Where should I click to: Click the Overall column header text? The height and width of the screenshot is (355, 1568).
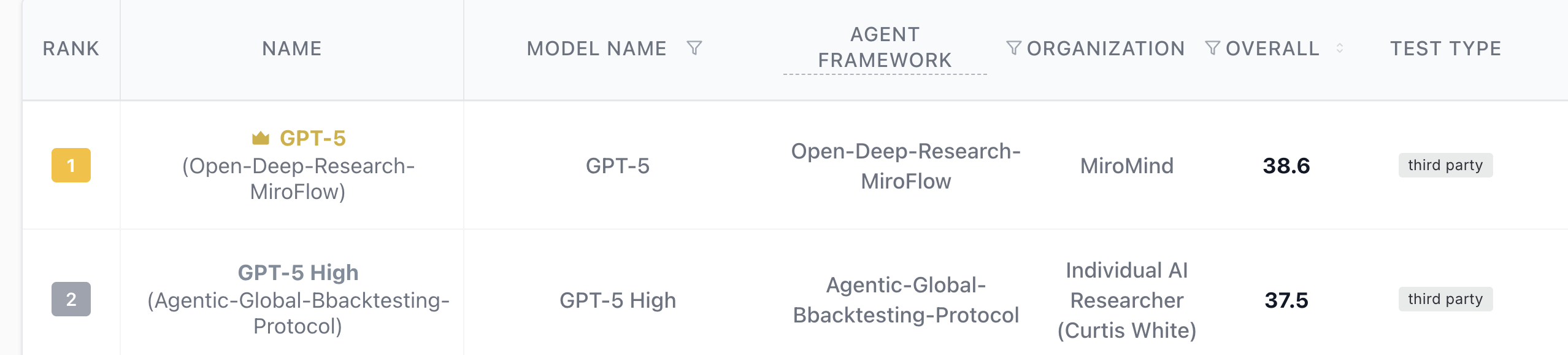click(1272, 49)
